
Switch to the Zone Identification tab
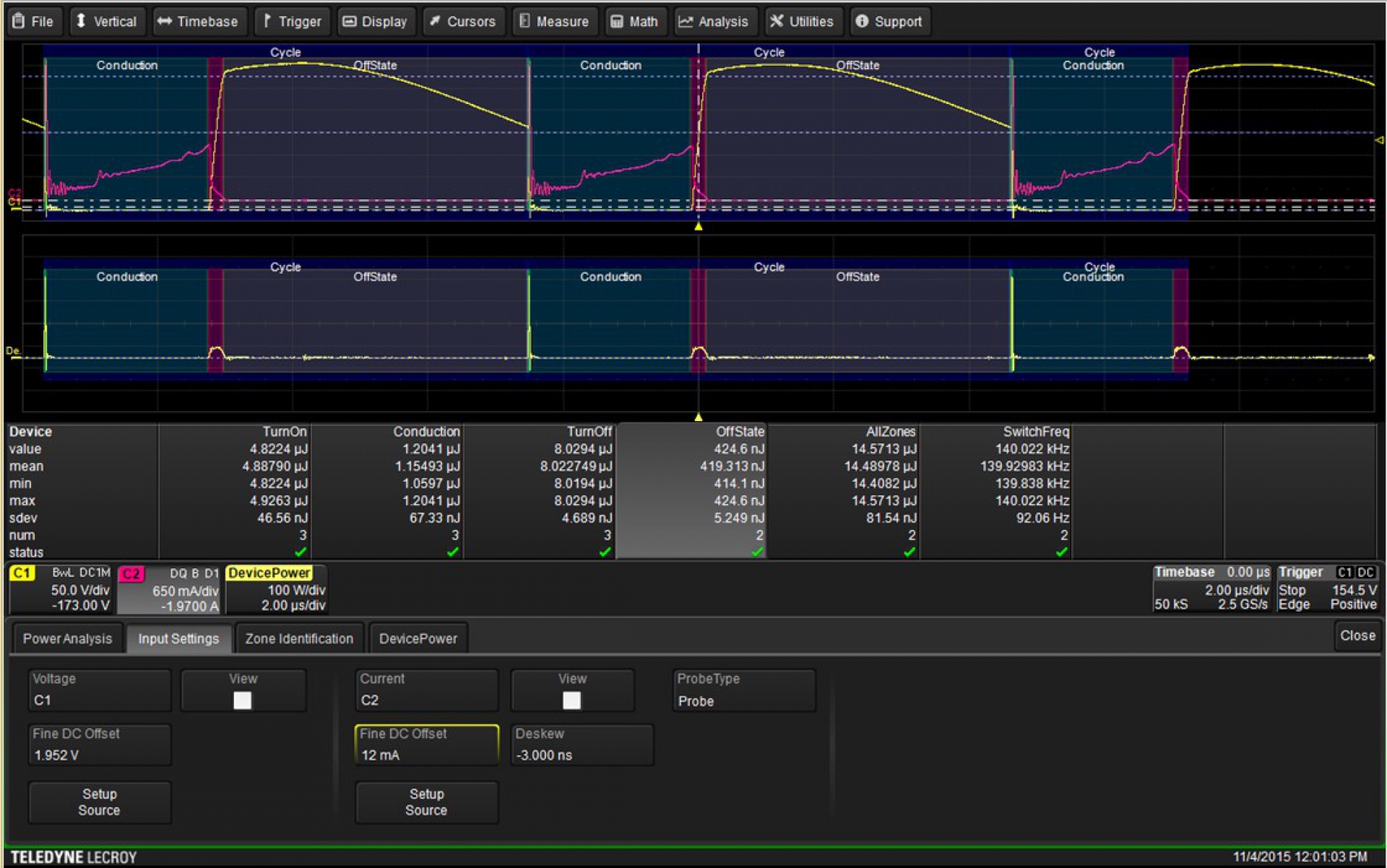(x=299, y=638)
